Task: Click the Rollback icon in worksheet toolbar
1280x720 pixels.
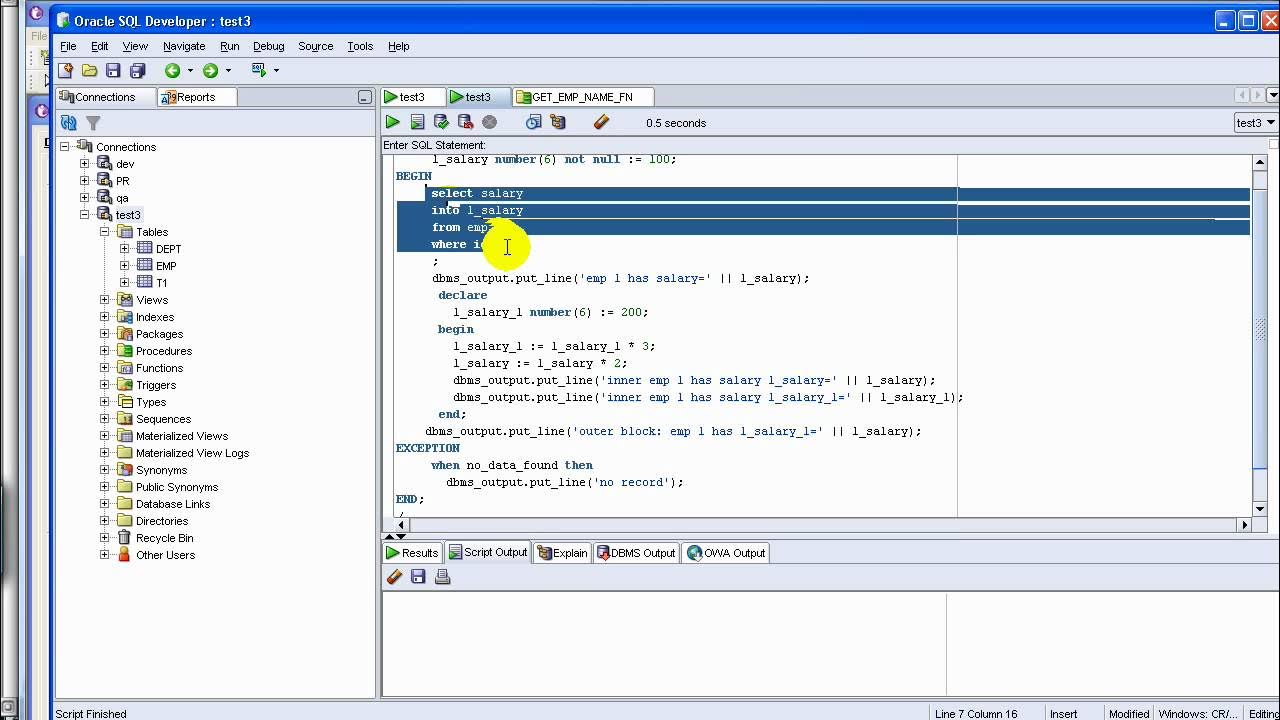Action: (x=465, y=122)
